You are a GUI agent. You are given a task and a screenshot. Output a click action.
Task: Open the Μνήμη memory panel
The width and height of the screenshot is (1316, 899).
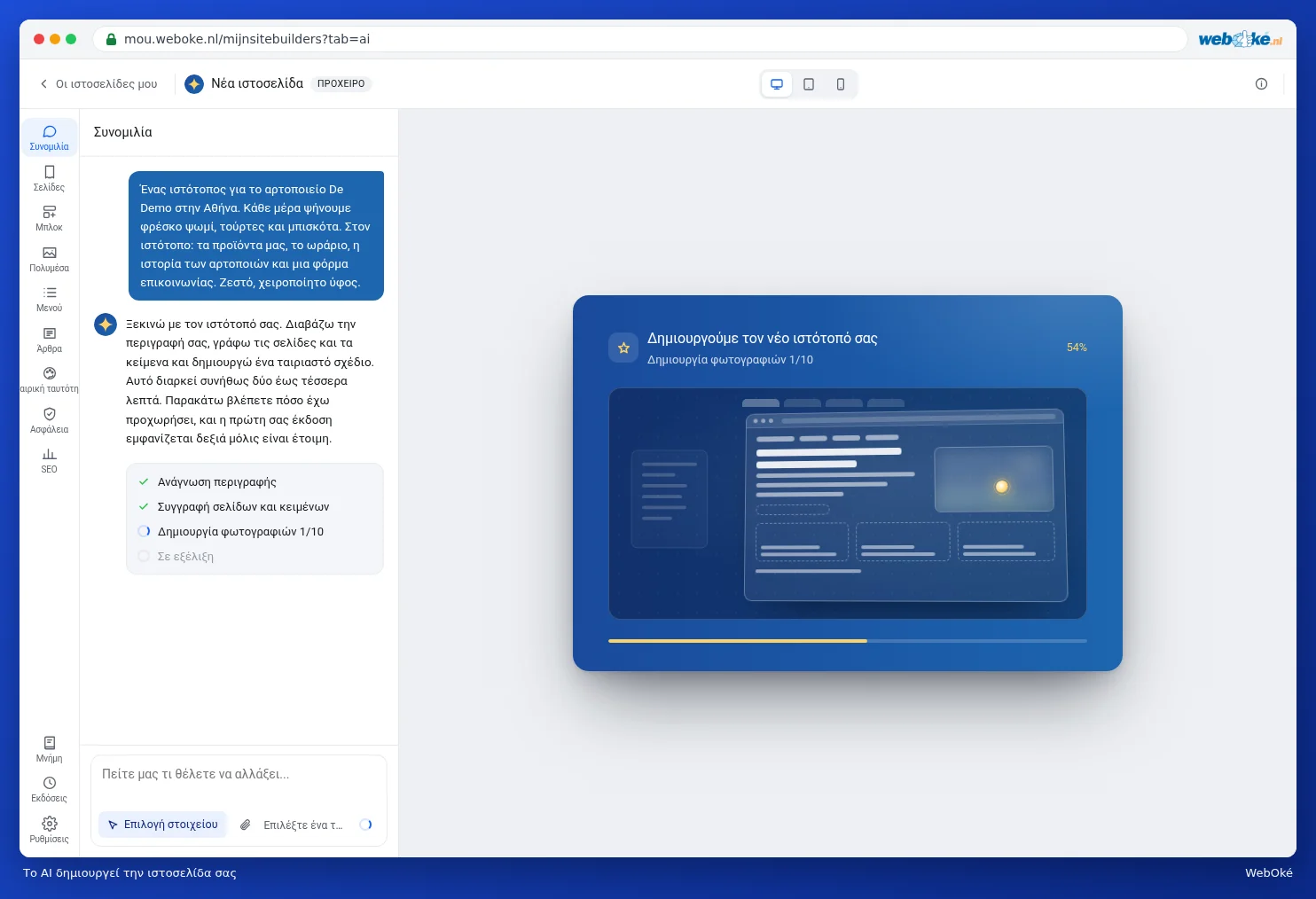click(49, 749)
